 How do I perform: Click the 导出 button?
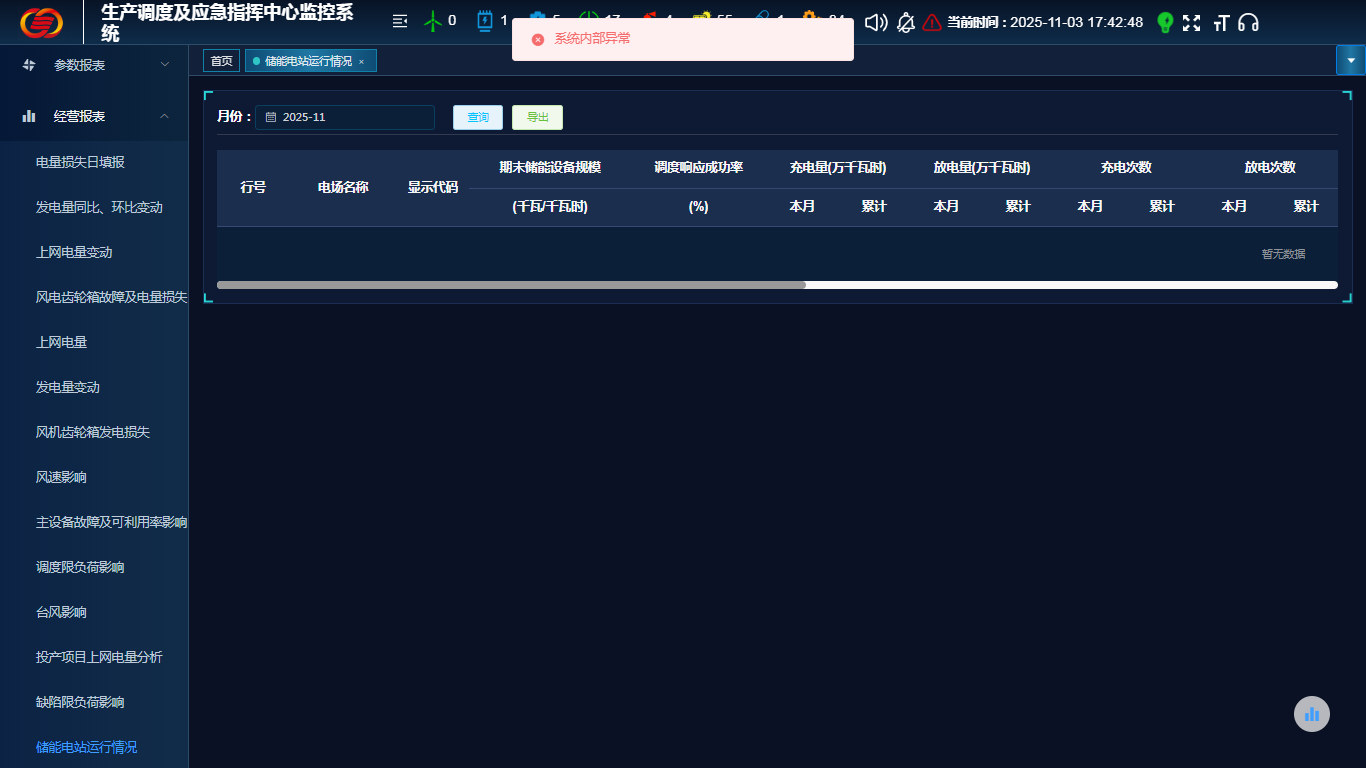point(537,117)
